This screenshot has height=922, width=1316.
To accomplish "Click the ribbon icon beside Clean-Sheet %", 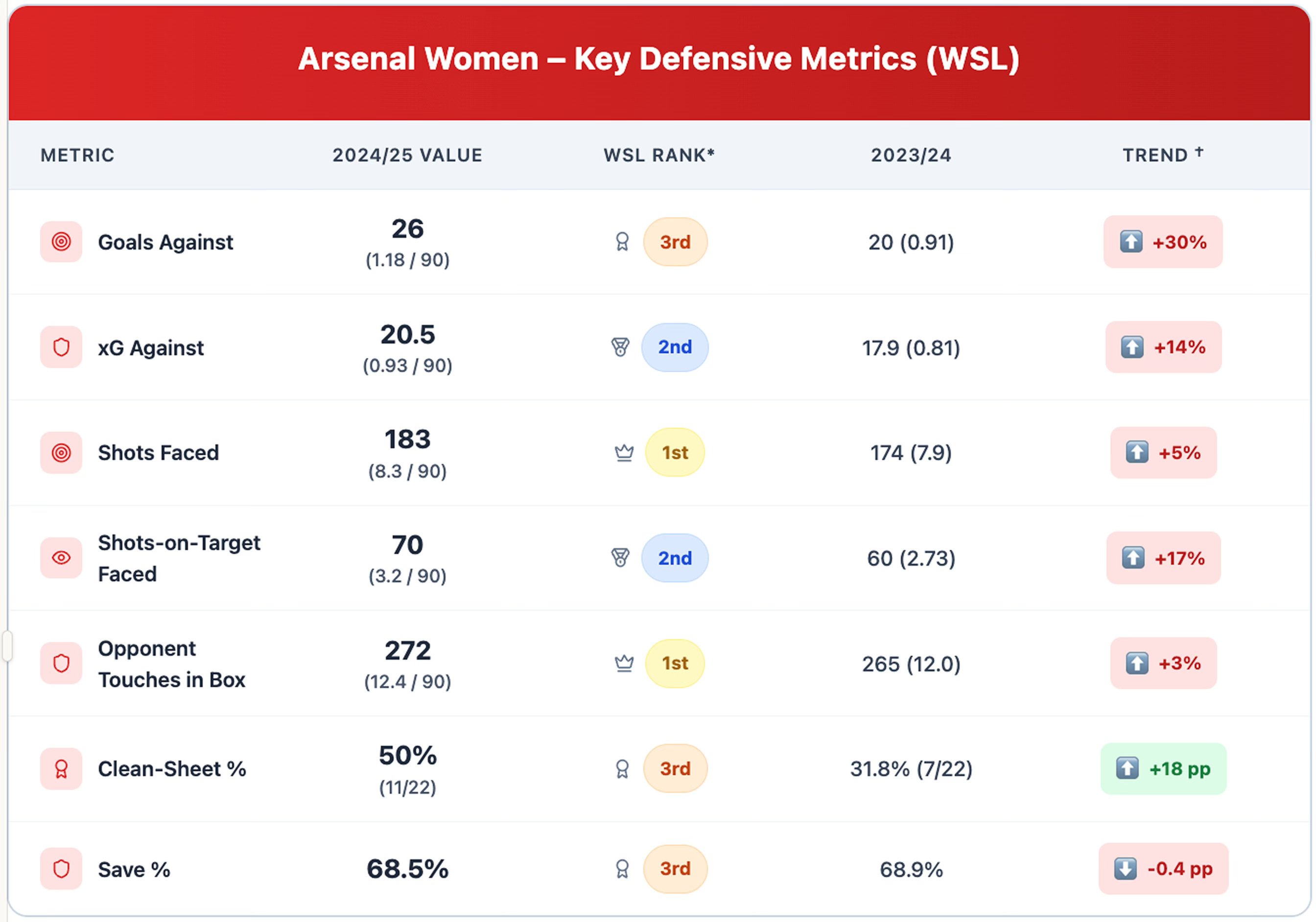I will point(61,769).
